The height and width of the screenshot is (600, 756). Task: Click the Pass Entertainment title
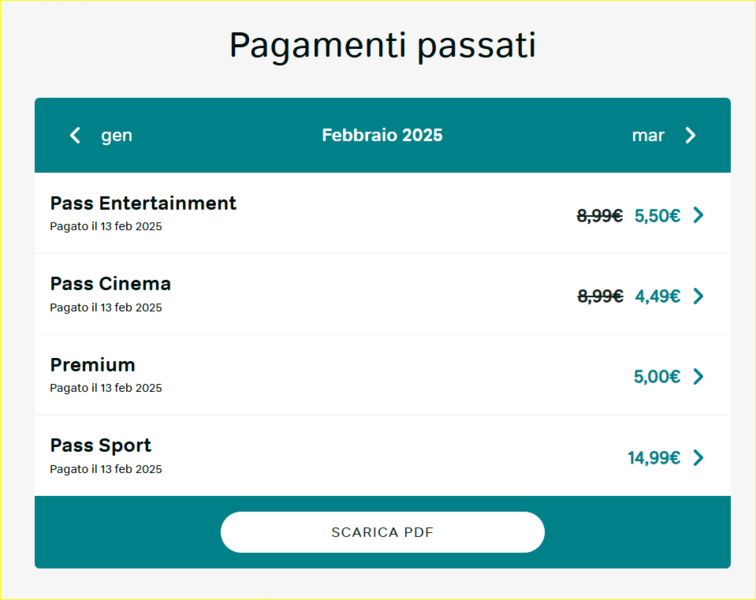[x=143, y=203]
